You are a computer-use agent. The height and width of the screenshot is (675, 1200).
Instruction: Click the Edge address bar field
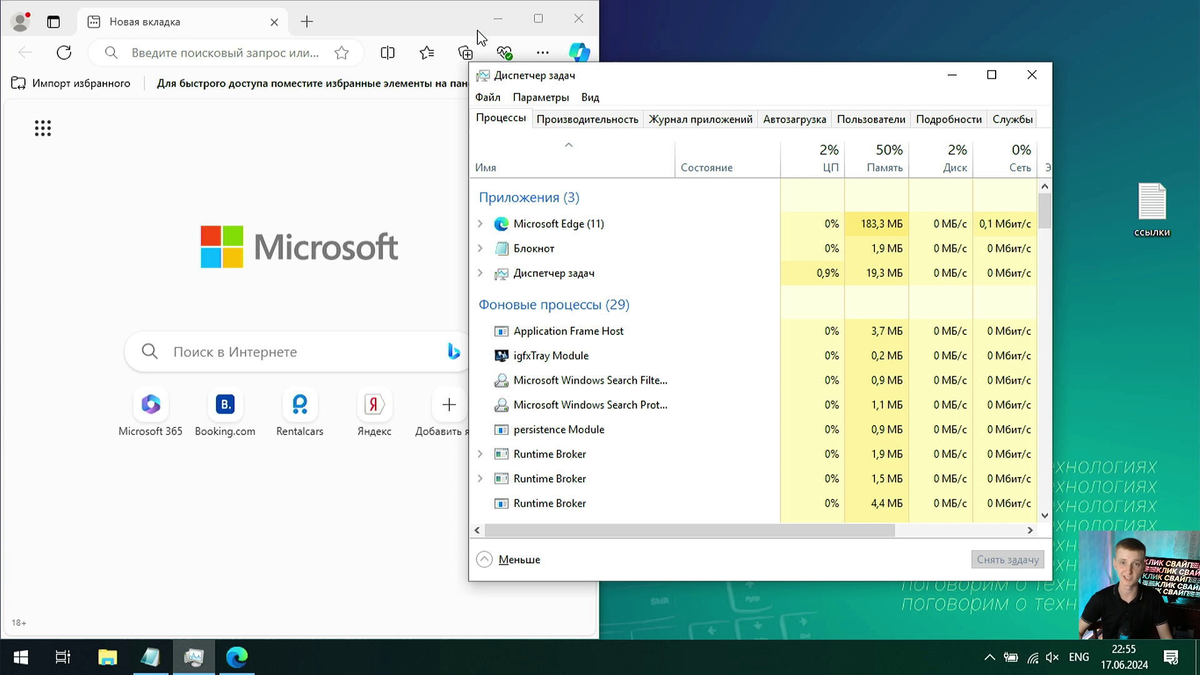click(224, 53)
